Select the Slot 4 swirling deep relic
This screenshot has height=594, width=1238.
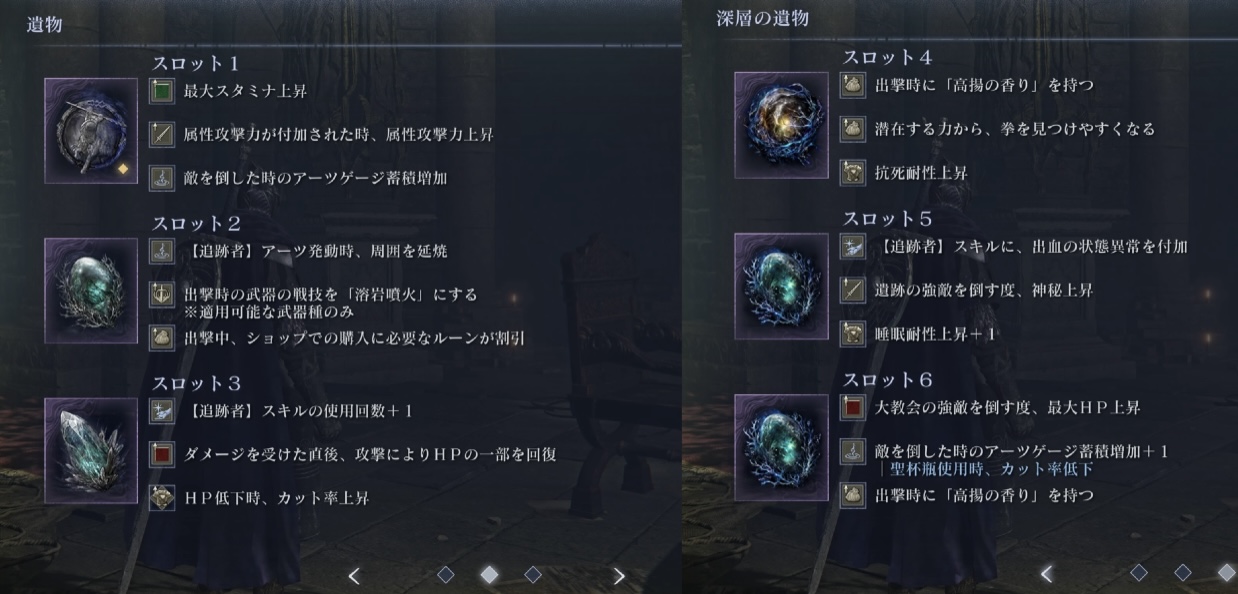point(781,125)
